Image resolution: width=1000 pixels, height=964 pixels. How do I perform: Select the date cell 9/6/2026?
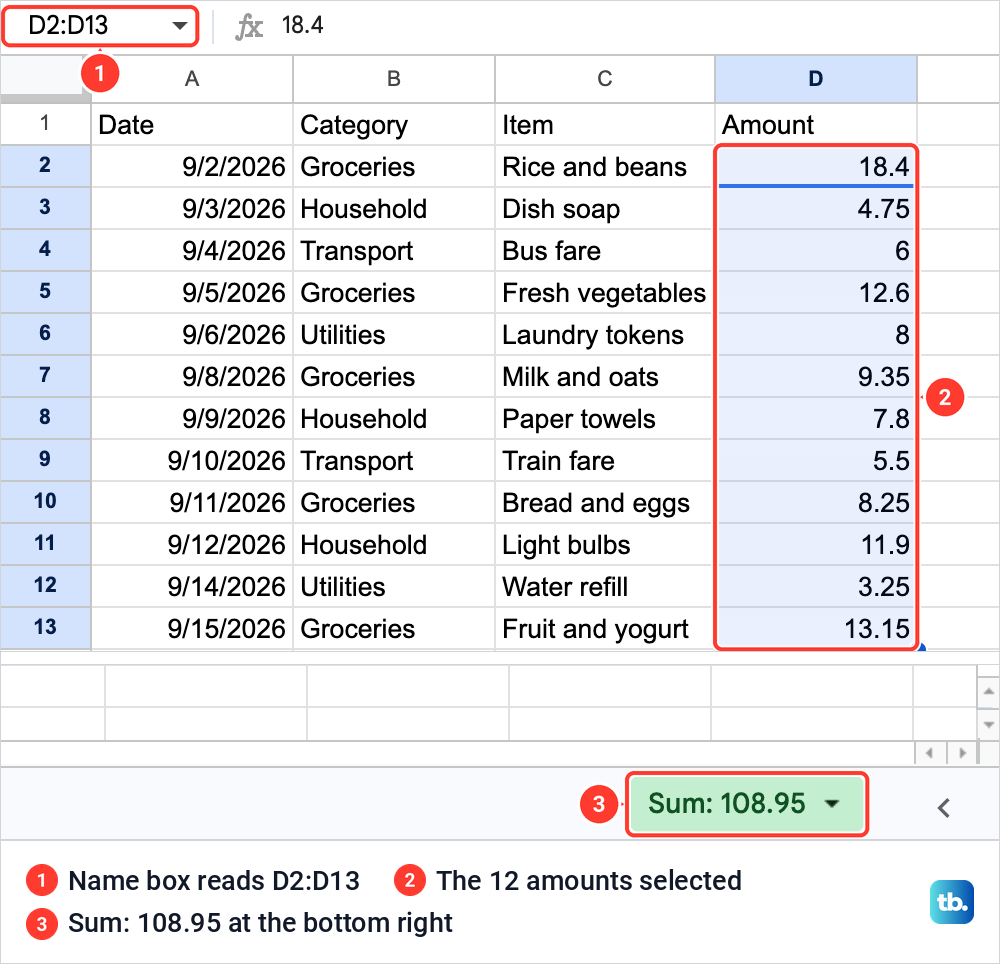click(x=192, y=334)
